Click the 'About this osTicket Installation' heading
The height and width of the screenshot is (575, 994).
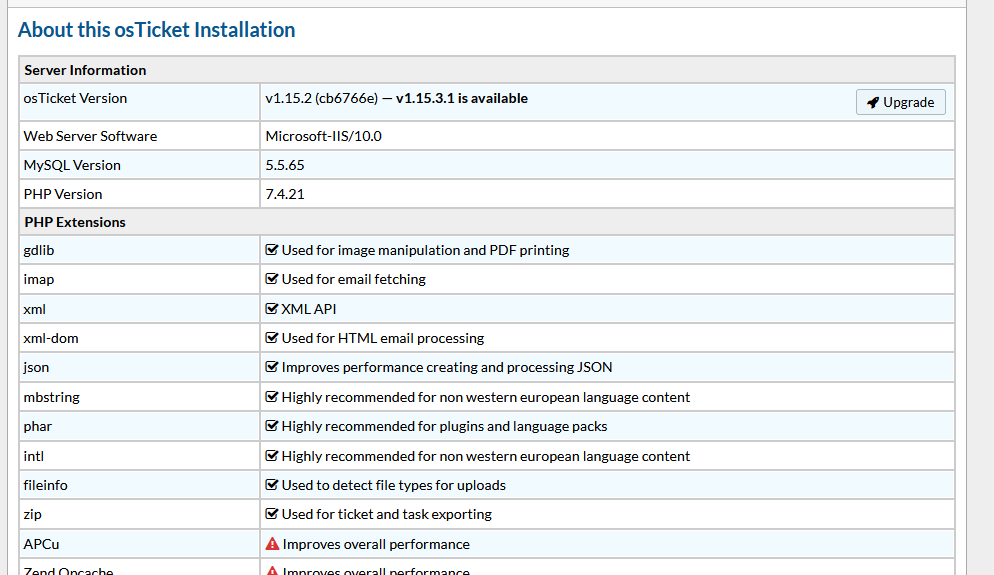157,30
